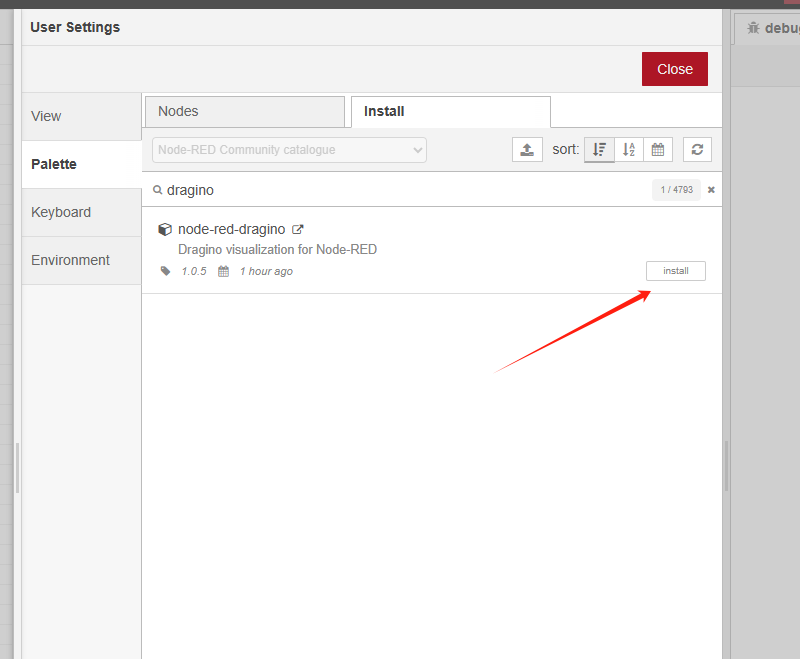Open the Palette settings section

[82, 164]
